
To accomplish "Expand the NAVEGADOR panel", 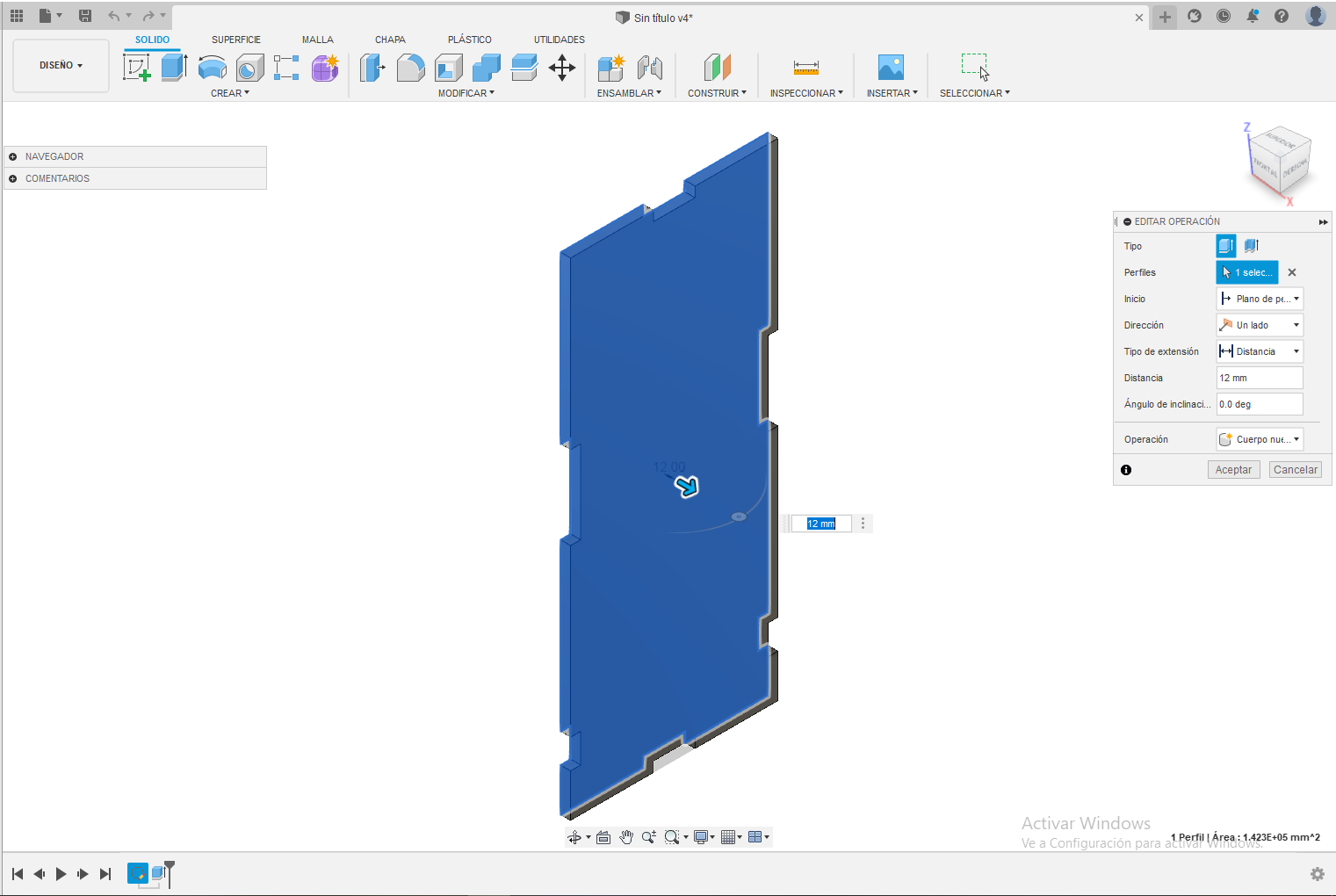I will click(x=13, y=156).
